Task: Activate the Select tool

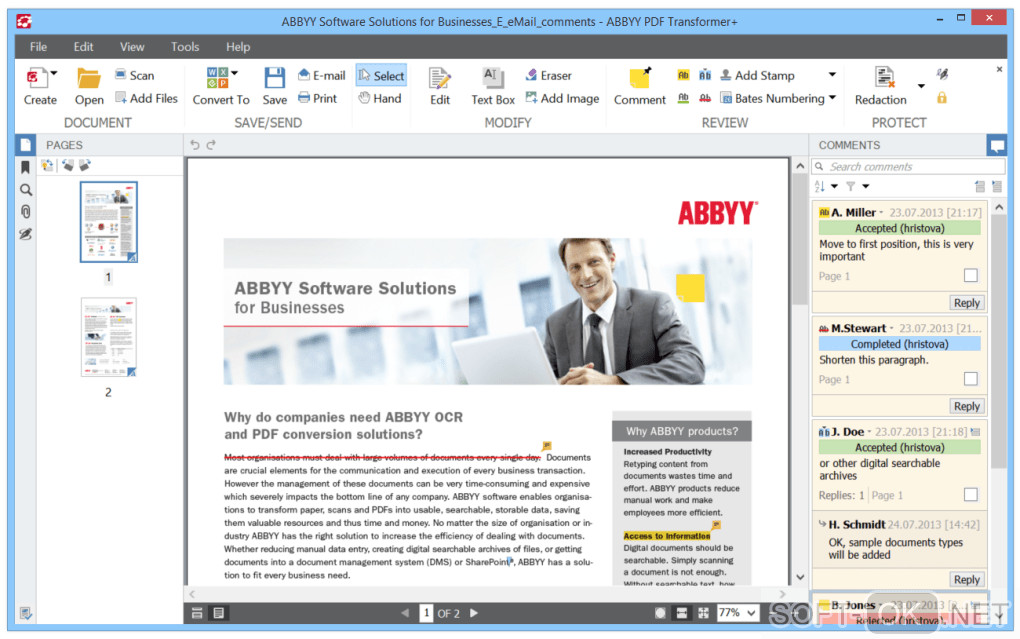Action: (381, 75)
